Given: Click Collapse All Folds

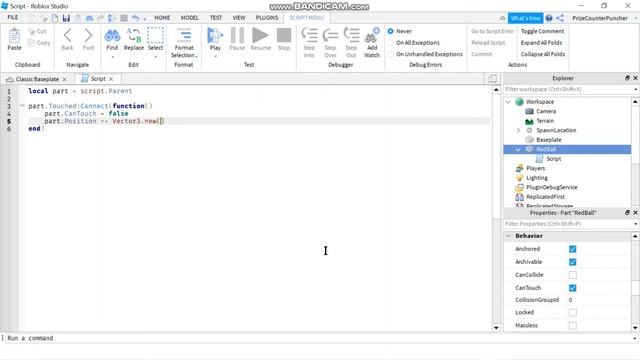Looking at the screenshot, I should click(x=542, y=54).
